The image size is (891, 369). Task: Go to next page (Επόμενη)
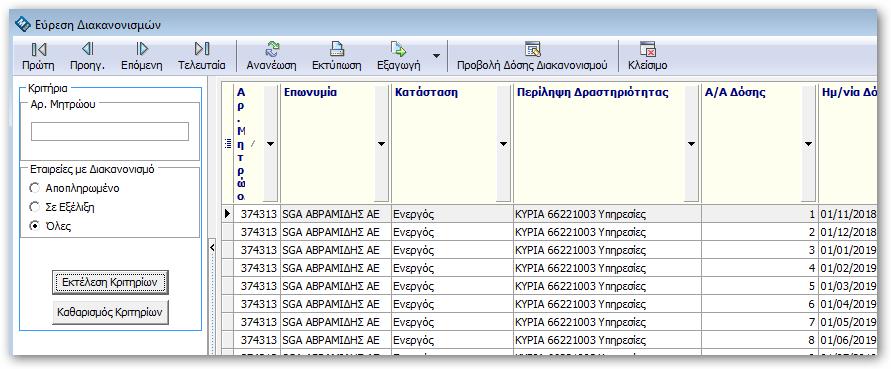point(141,56)
